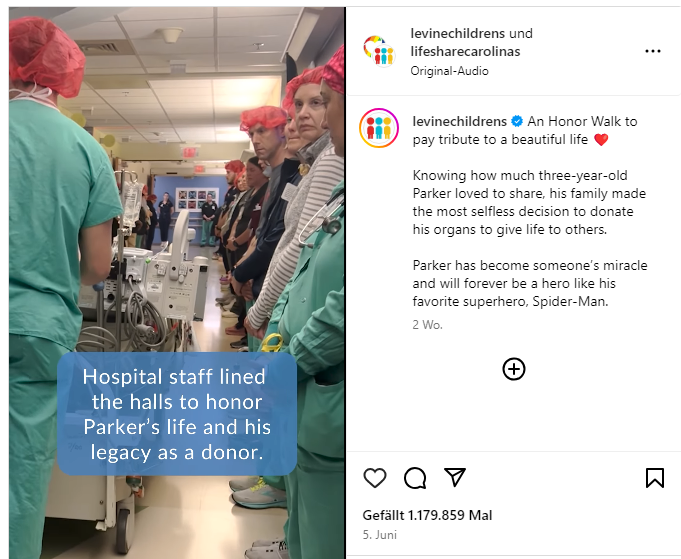Click the 5. Juni post date
This screenshot has height=559, width=681.
(x=380, y=535)
